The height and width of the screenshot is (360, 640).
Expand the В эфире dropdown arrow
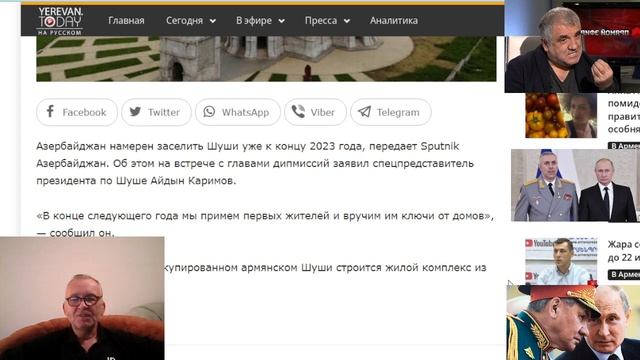[282, 21]
